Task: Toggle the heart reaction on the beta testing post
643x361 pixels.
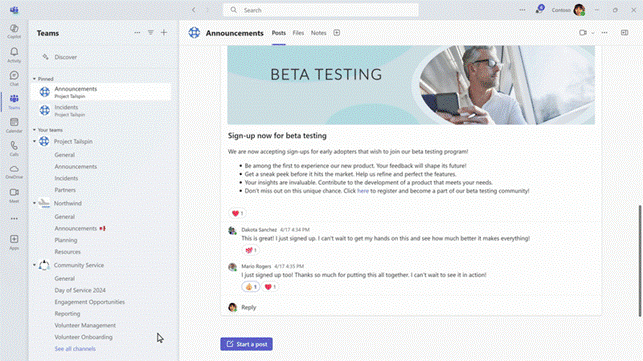Action: pos(237,213)
